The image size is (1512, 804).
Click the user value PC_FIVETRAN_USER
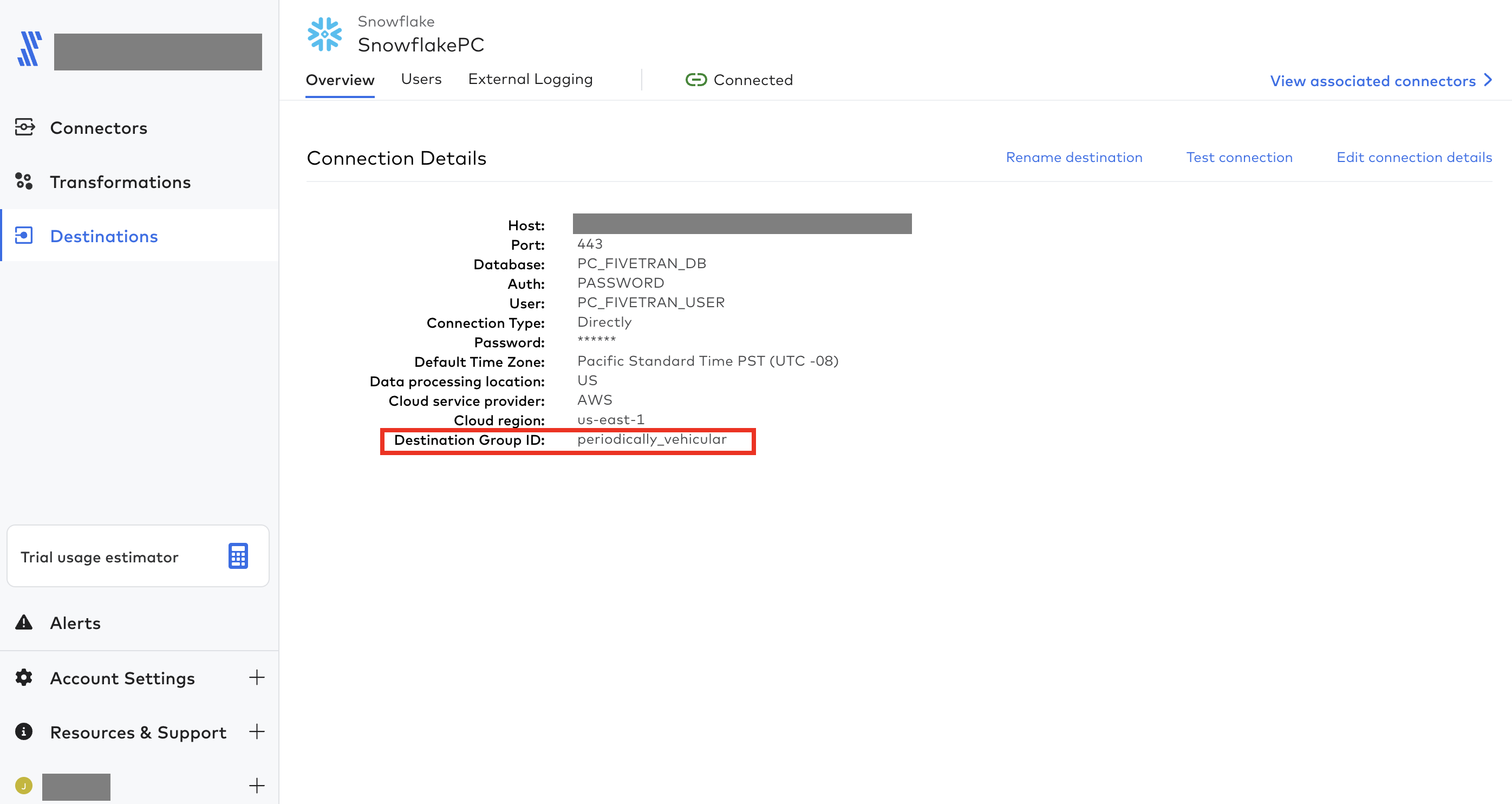point(651,302)
